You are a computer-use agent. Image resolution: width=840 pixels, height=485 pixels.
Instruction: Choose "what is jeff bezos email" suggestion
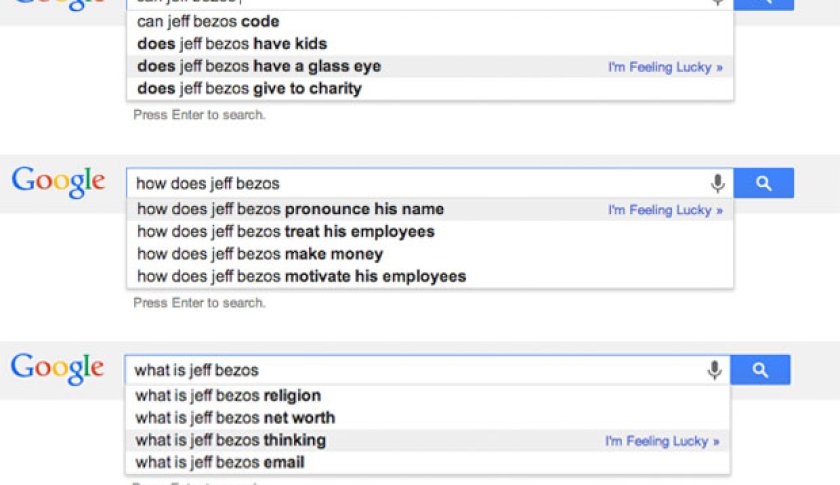pos(220,462)
